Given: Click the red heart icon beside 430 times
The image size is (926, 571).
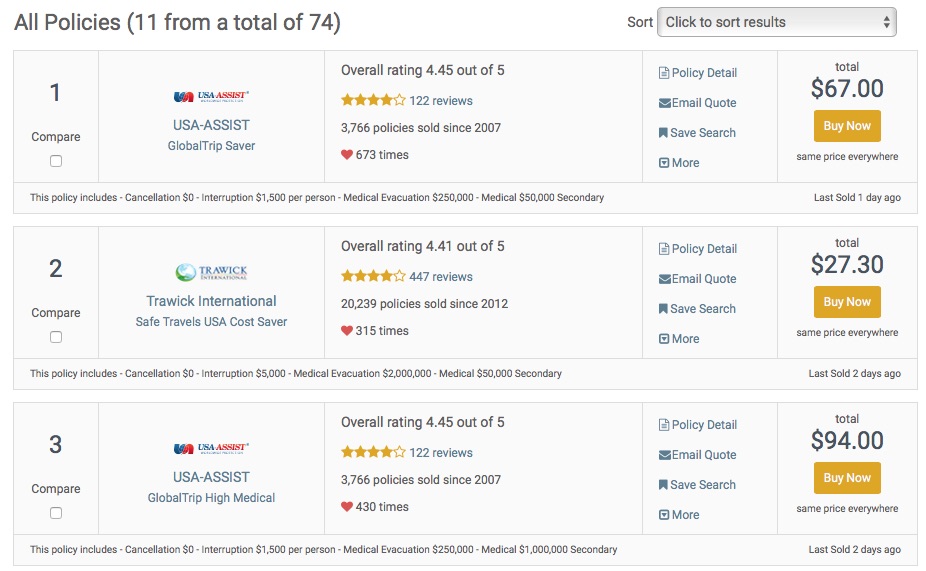Looking at the screenshot, I should click(x=347, y=507).
